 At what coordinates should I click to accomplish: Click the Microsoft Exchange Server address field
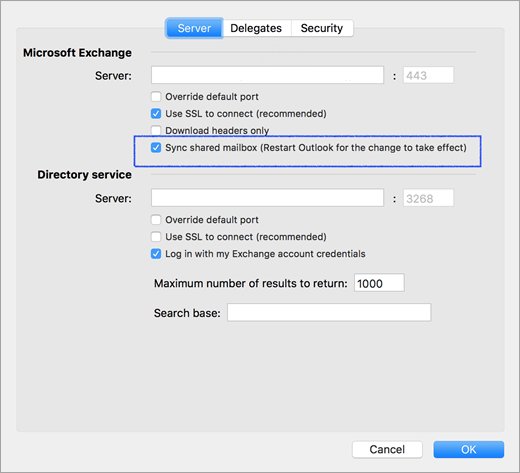click(267, 75)
